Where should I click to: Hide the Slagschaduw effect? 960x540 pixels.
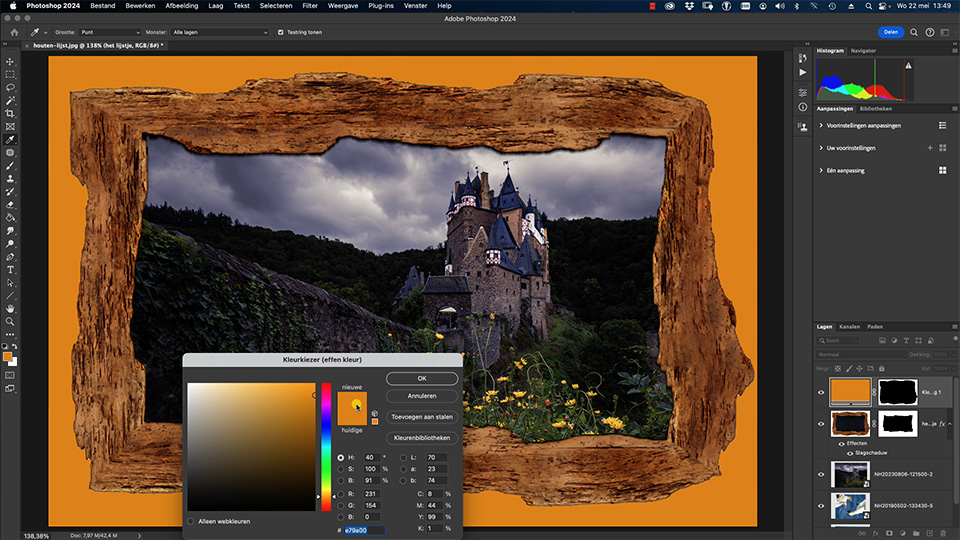tap(850, 453)
